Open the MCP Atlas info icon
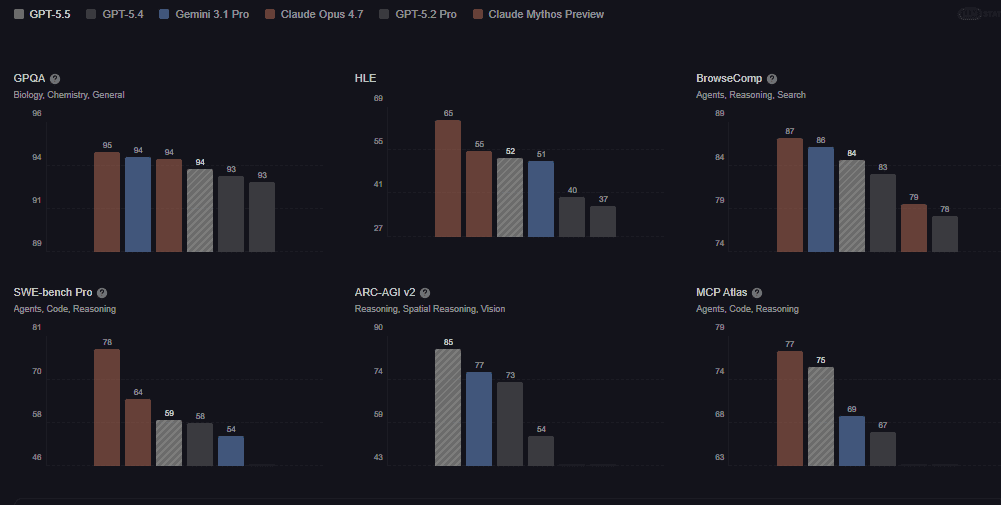Screen dimensions: 1001x505 pos(756,293)
